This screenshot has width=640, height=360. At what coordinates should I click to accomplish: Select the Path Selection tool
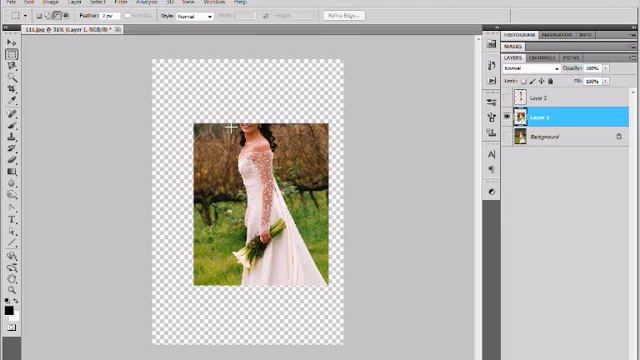click(x=11, y=231)
